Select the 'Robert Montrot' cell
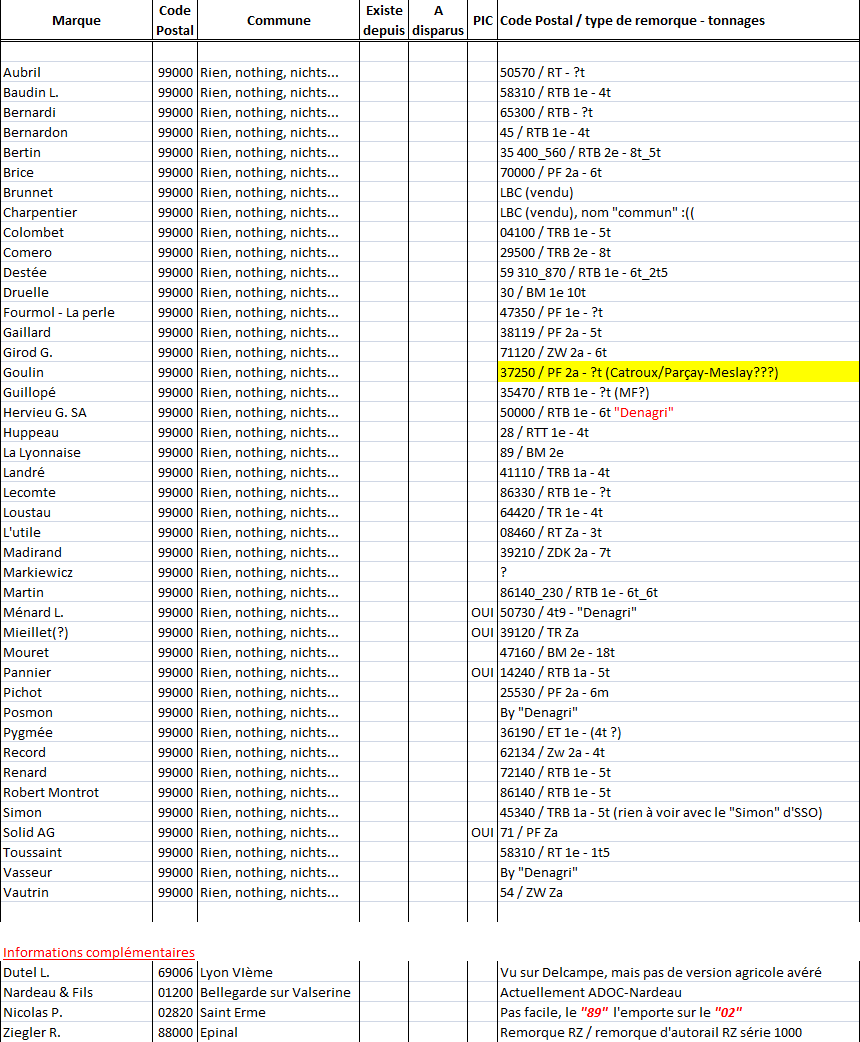This screenshot has width=860, height=1042. pyautogui.click(x=76, y=791)
